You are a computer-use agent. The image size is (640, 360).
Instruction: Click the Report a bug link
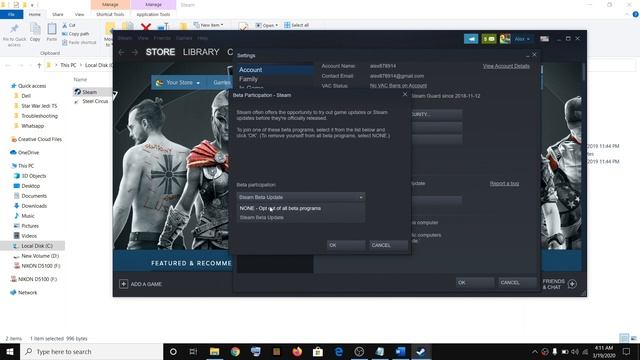(504, 184)
